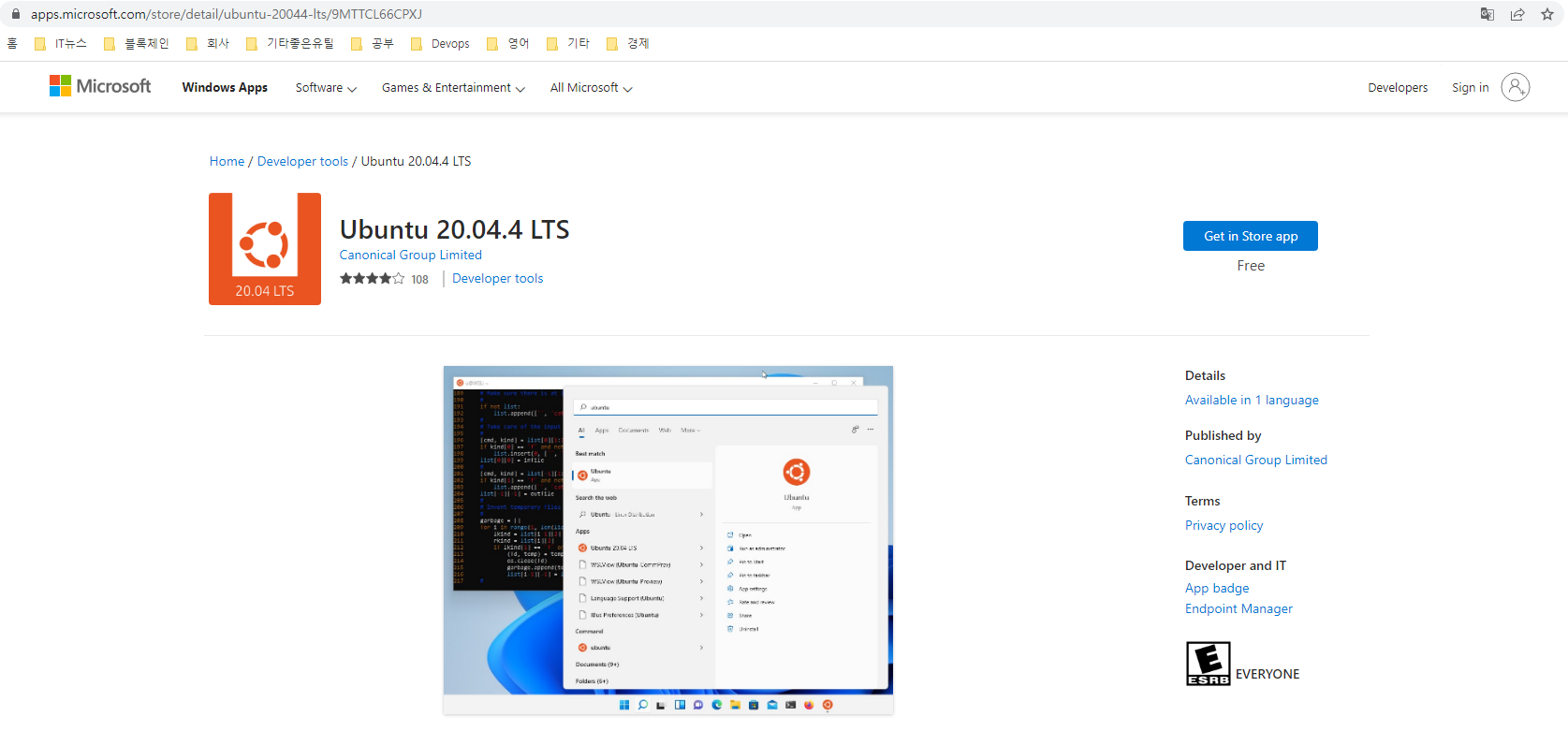Click the padlock site info icon

16,14
